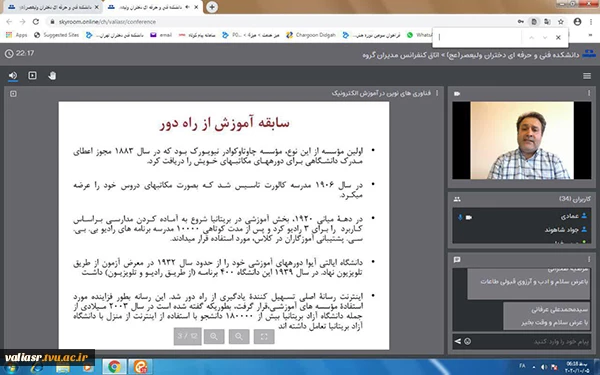Click the FA language indicator in the taskbar
This screenshot has height=375, width=600.
[x=522, y=367]
